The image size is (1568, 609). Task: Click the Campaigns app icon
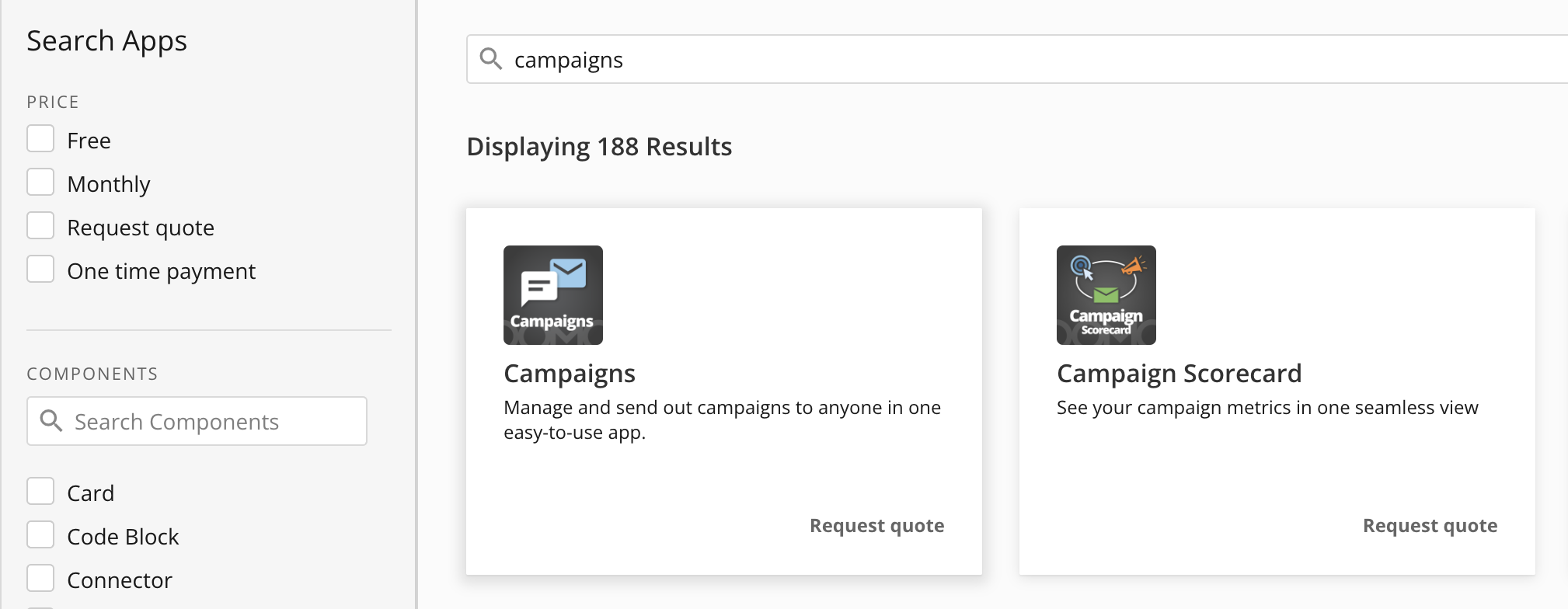pos(553,295)
